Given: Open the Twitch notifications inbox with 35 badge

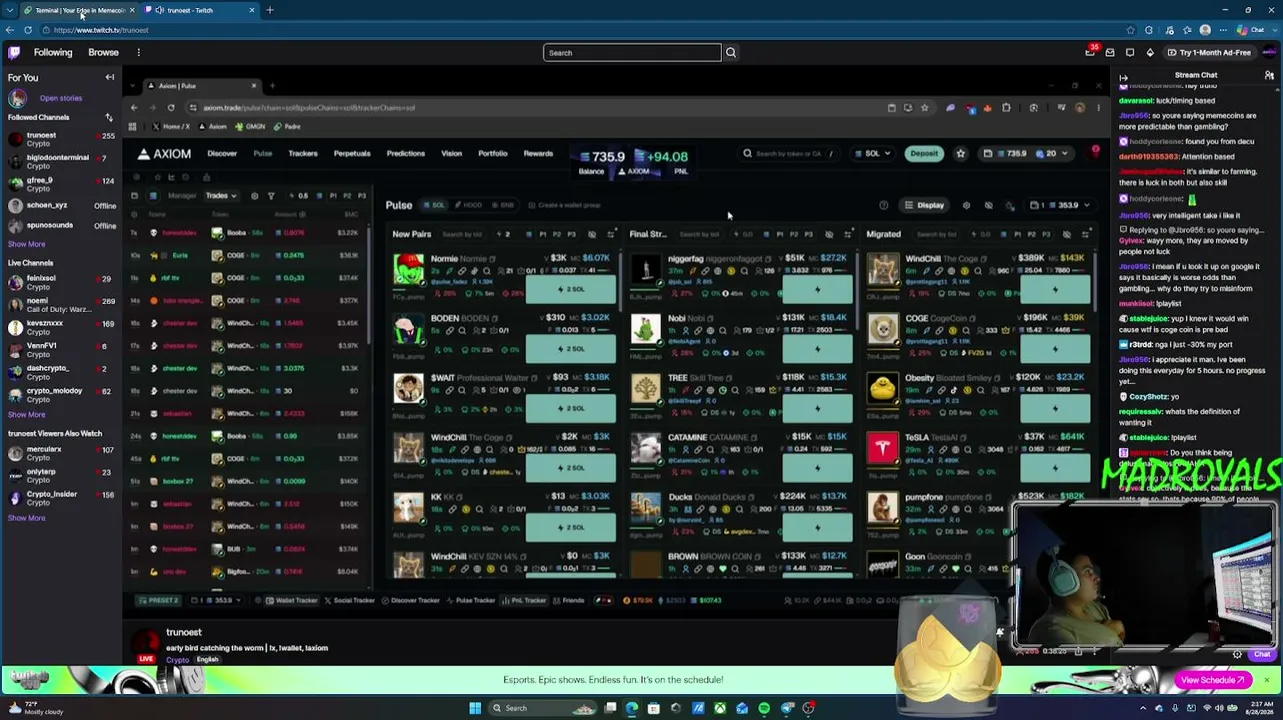Looking at the screenshot, I should (1090, 52).
